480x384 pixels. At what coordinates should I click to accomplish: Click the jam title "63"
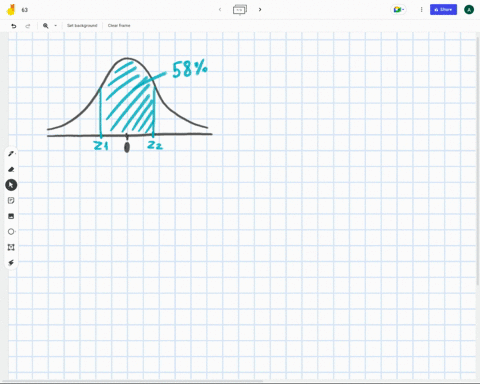click(25, 10)
